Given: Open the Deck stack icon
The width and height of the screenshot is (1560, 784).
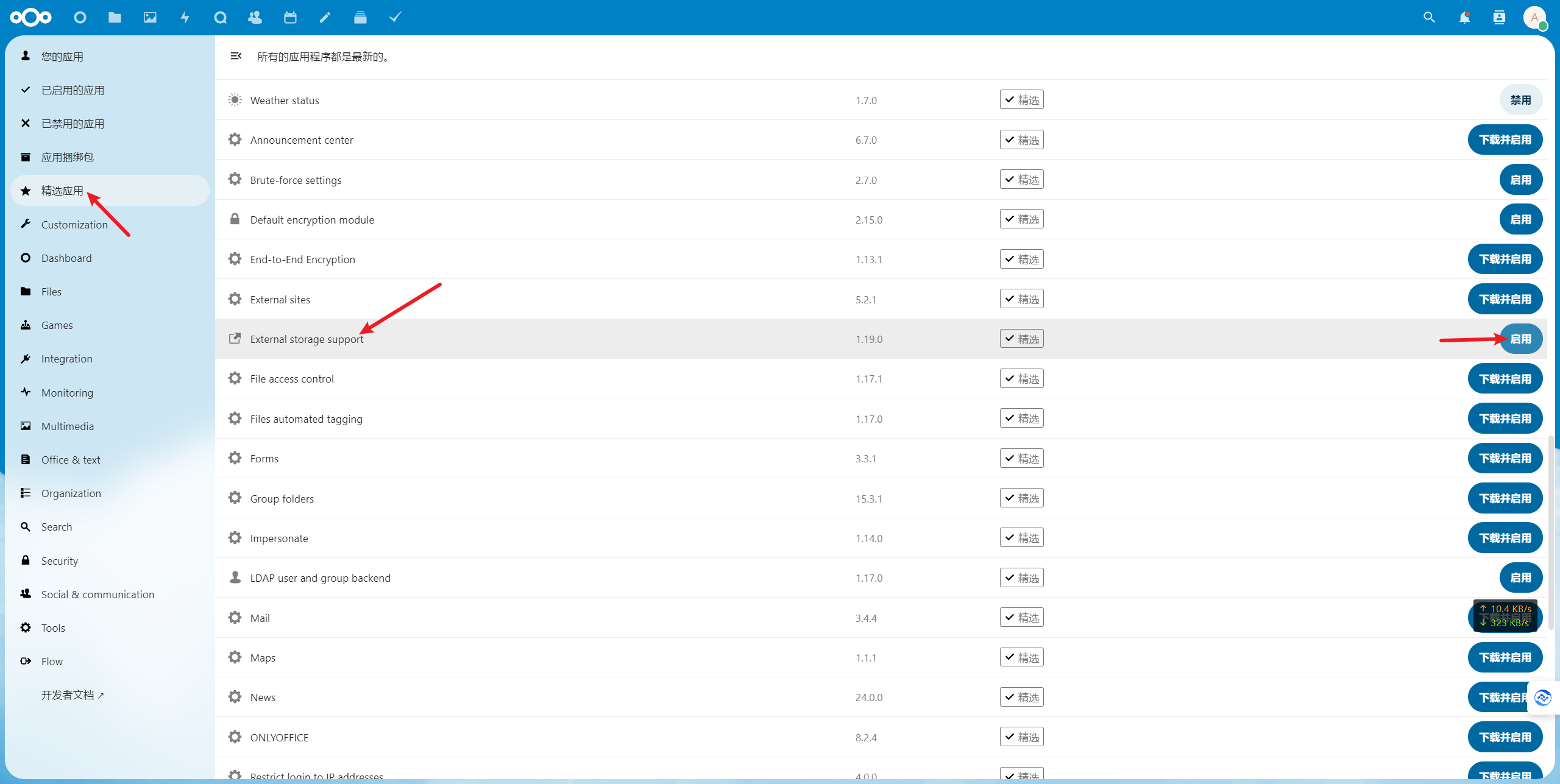Looking at the screenshot, I should coord(360,18).
